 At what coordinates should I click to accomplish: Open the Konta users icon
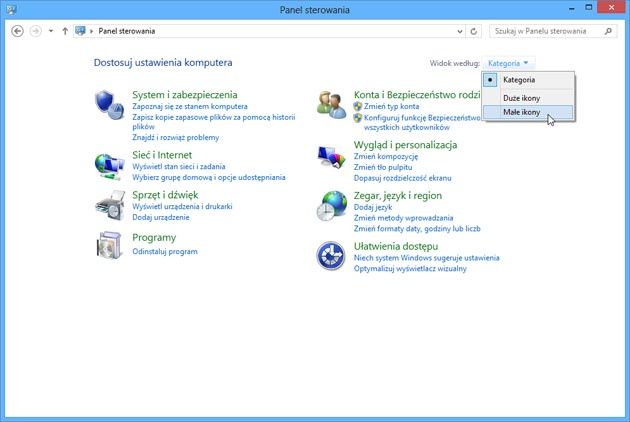pos(331,104)
